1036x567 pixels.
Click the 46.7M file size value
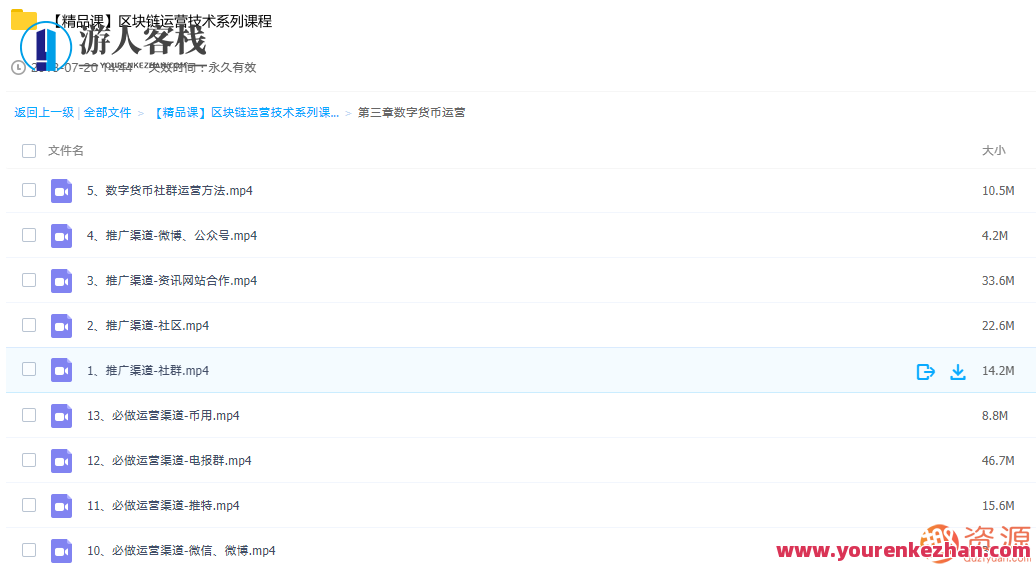[998, 460]
